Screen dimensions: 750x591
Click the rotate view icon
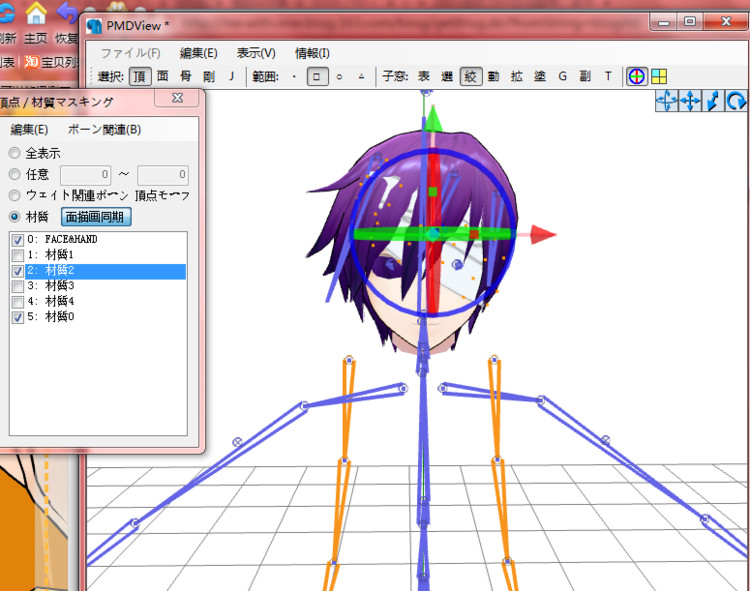736,101
